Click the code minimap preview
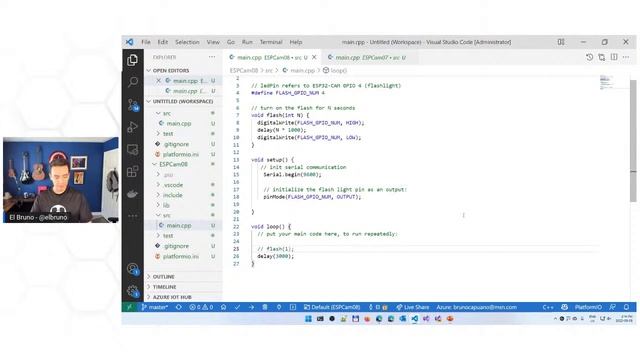 point(607,82)
